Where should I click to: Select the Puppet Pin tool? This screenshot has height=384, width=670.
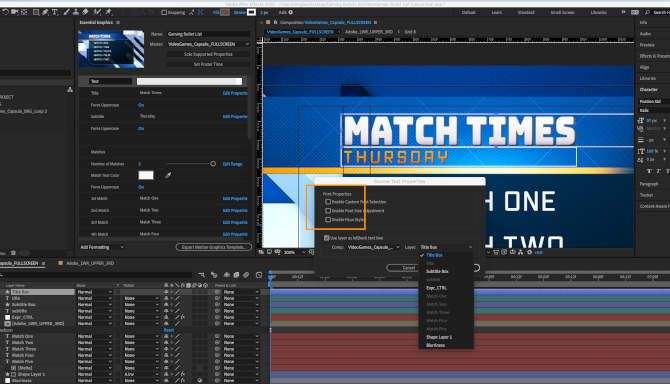[109, 12]
